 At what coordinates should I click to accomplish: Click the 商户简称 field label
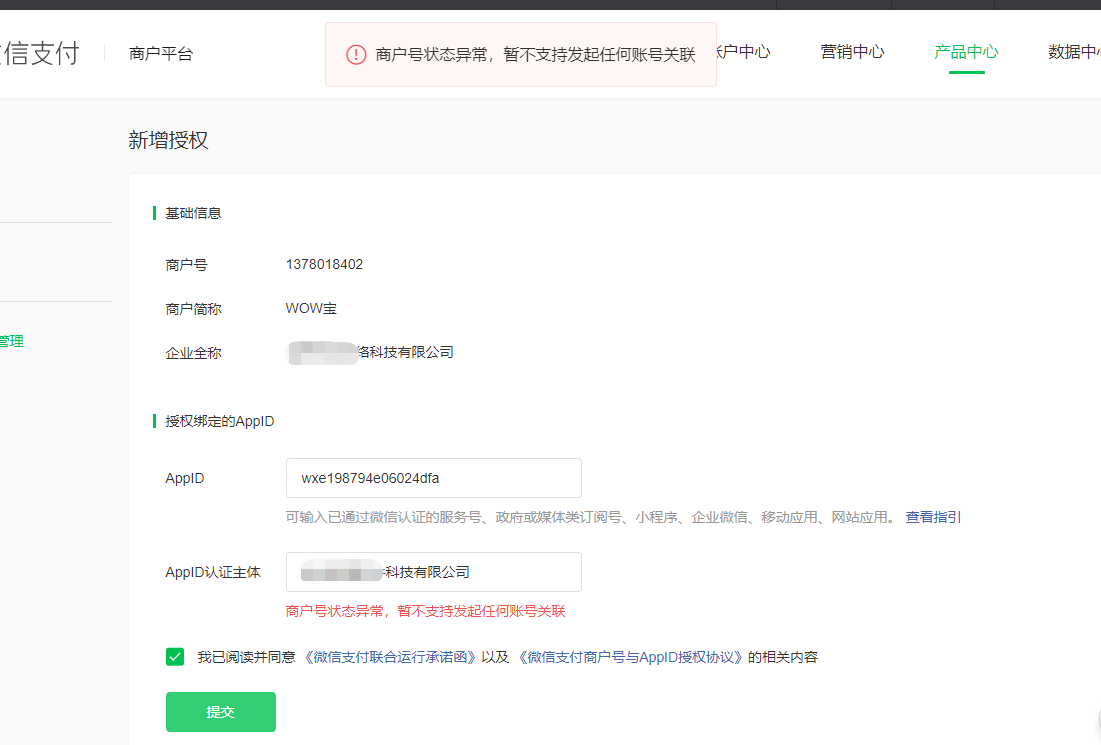193,309
